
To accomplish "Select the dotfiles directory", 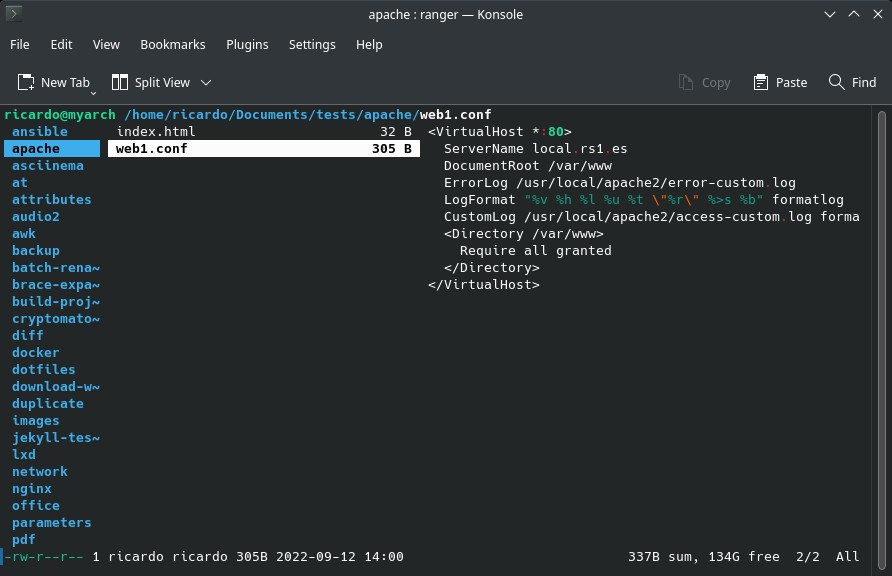I will pos(44,370).
